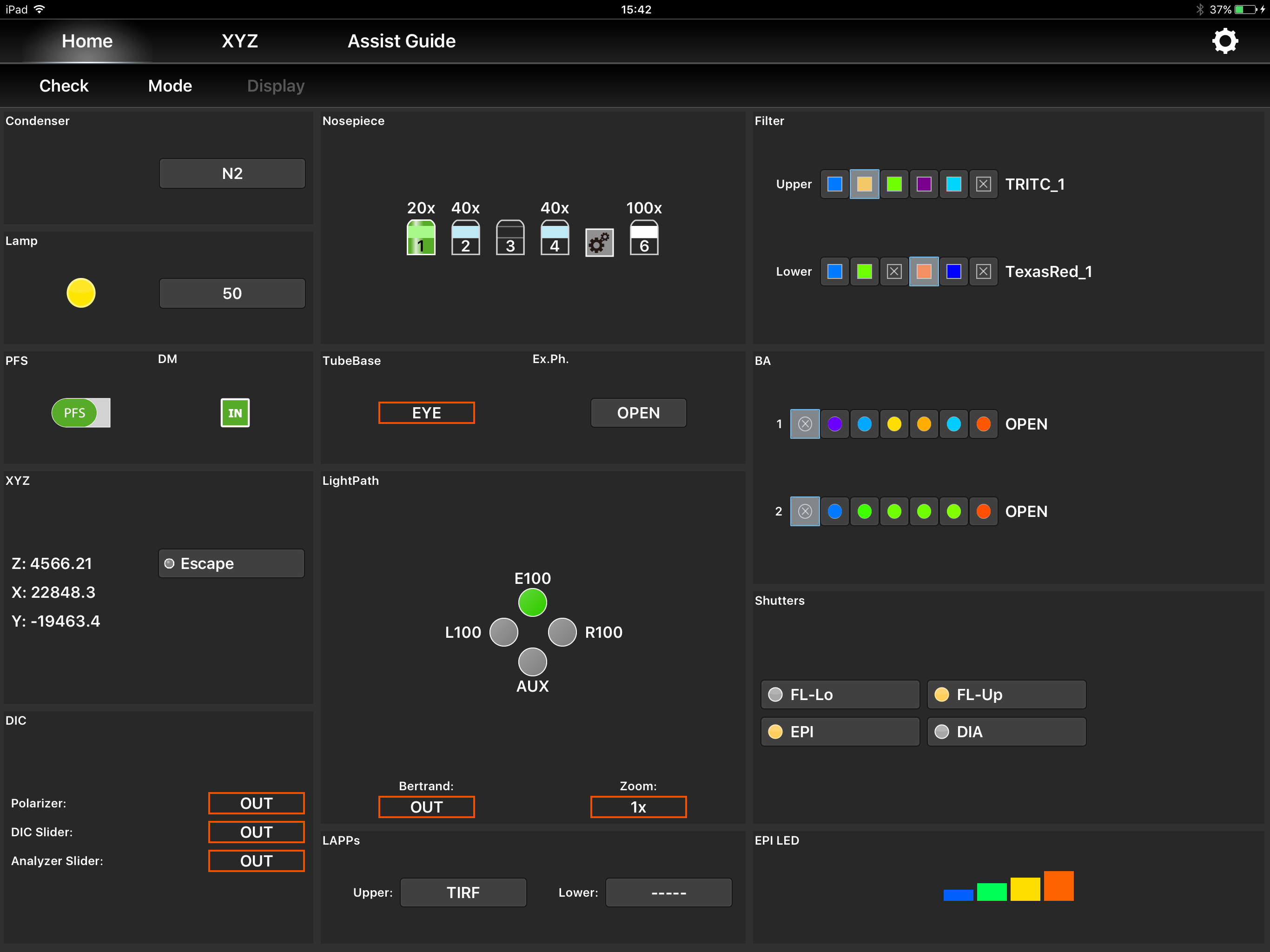Open Condenser N2 selector

click(232, 173)
